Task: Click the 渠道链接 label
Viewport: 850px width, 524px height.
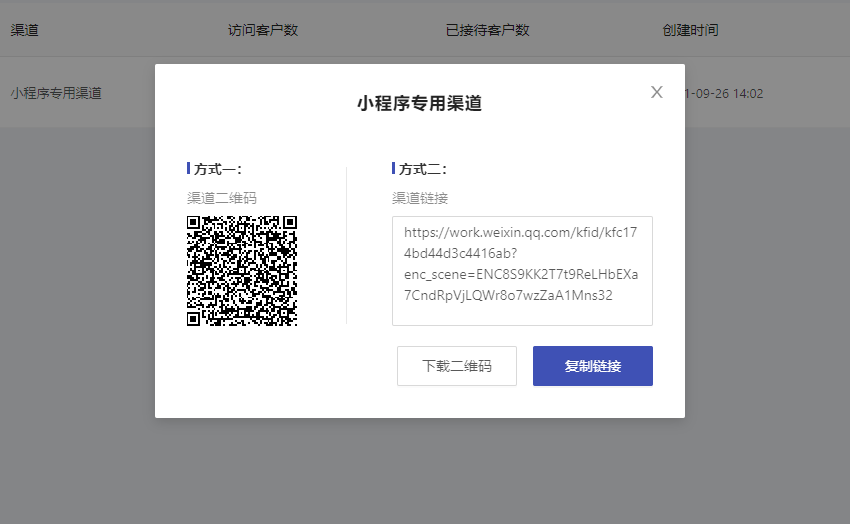Action: (420, 198)
